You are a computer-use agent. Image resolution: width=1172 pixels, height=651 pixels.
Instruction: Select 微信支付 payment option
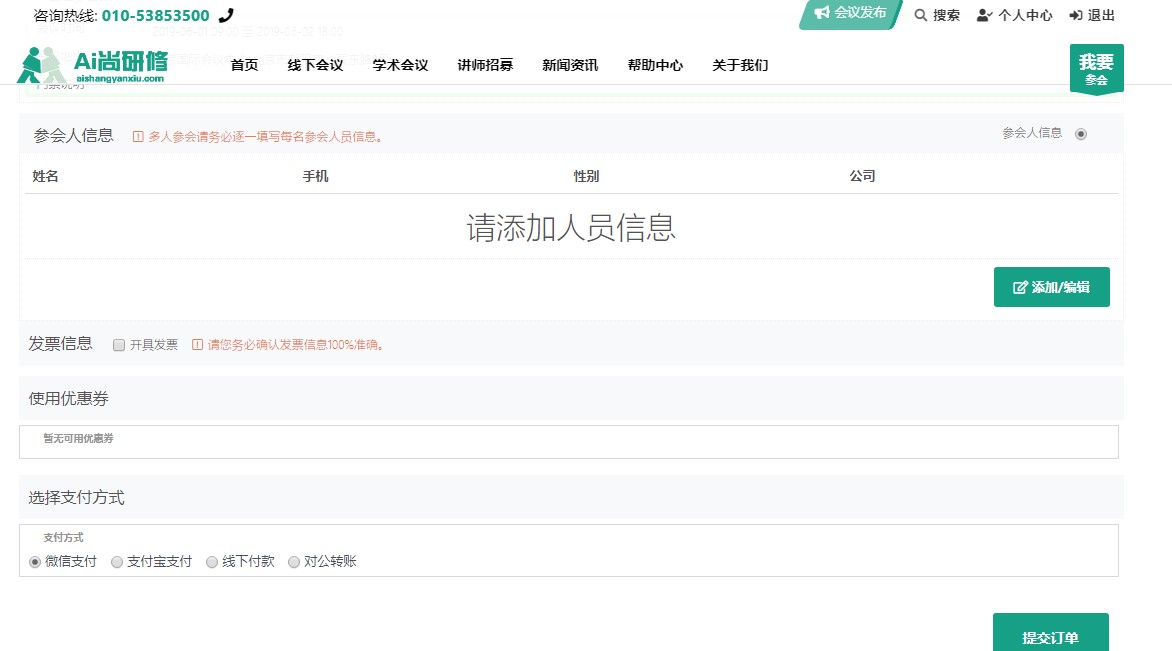pyautogui.click(x=36, y=562)
